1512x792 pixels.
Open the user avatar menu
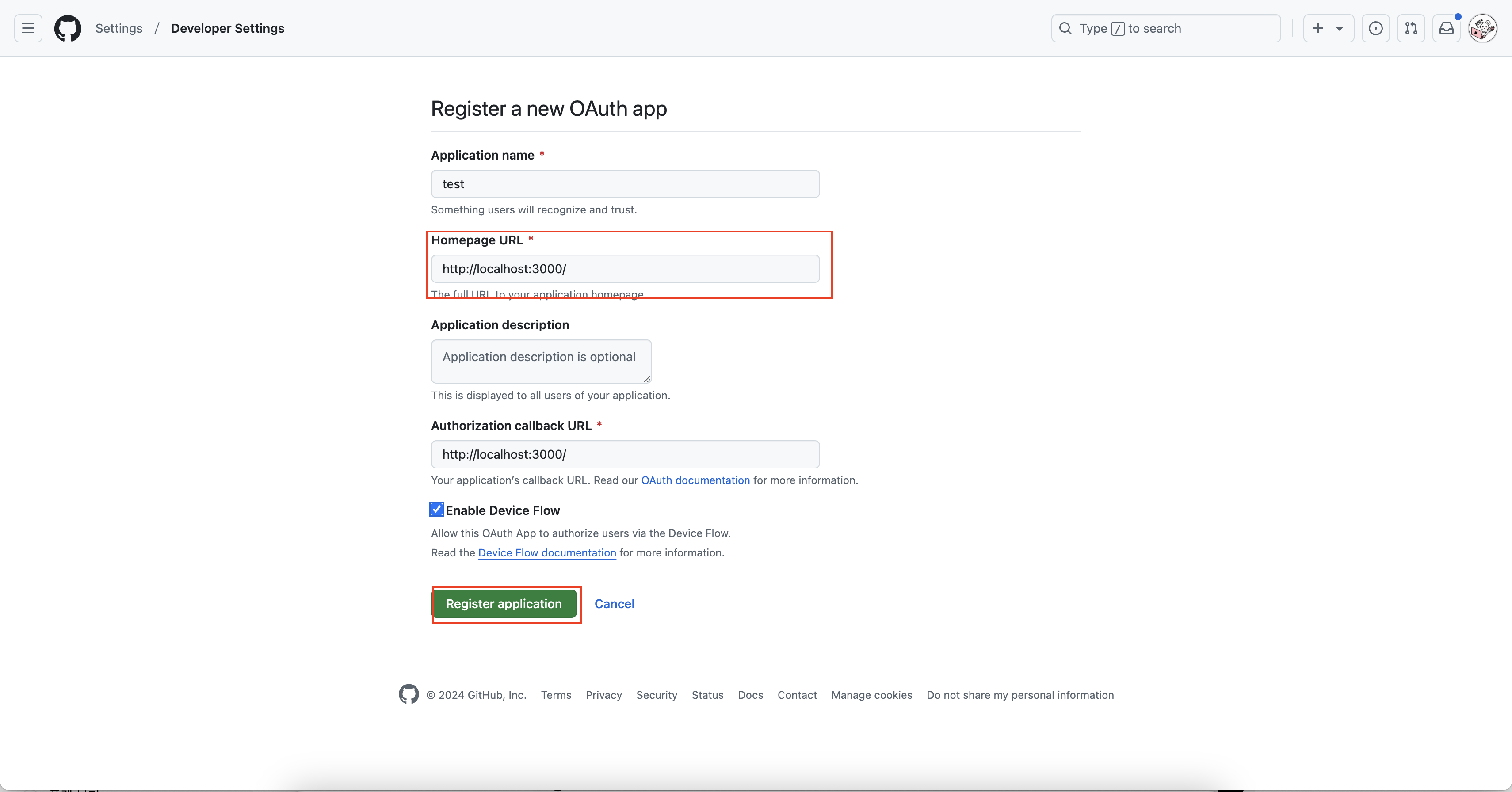click(1483, 28)
